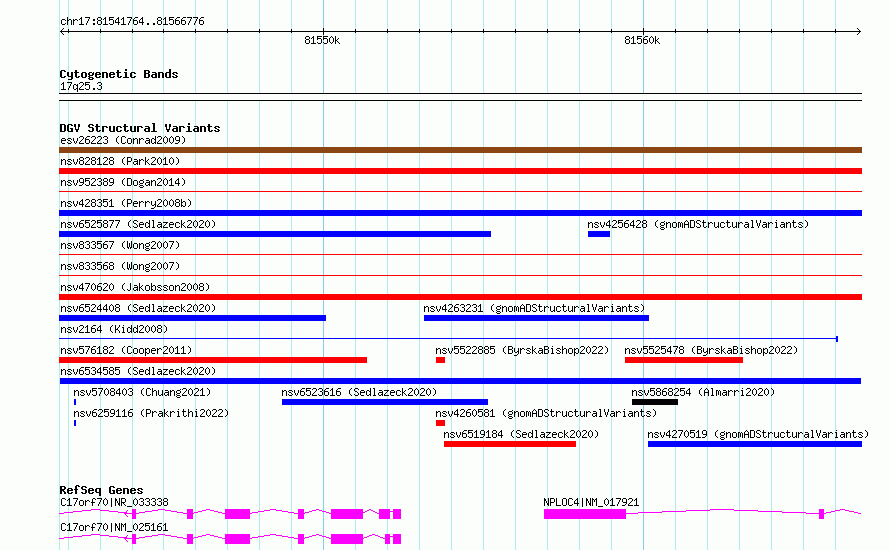Viewport: 890px width, 550px height.
Task: Click the nsv576182 (Cooper2011) red bar
Action: [x=213, y=360]
